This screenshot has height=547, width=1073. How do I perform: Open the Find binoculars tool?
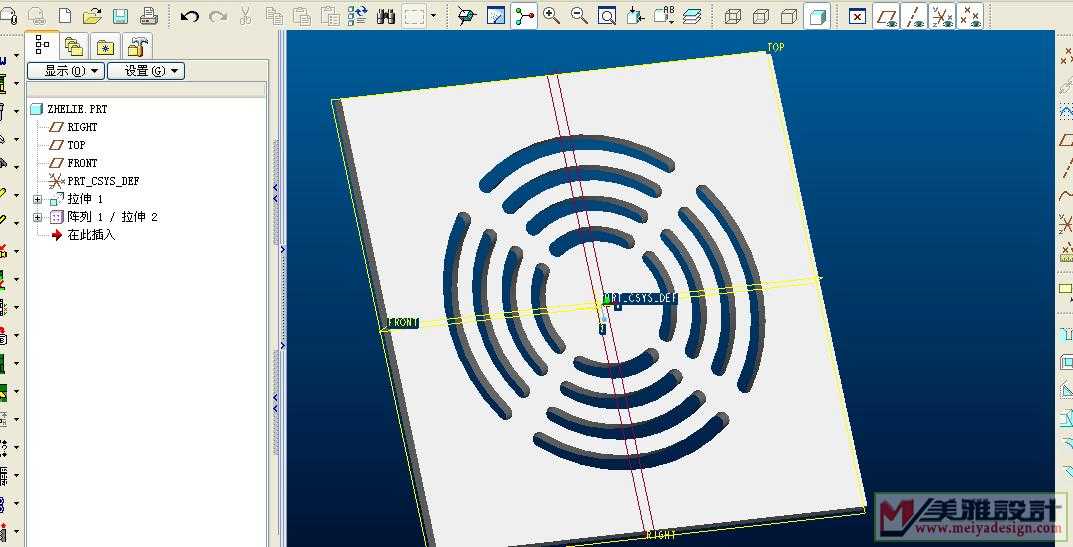click(x=386, y=16)
